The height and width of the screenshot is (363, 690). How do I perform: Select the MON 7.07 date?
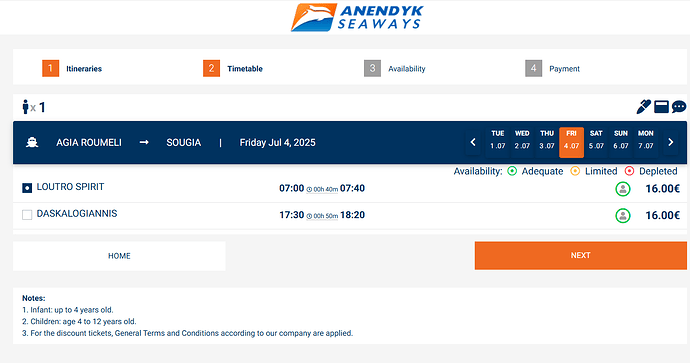tap(646, 140)
